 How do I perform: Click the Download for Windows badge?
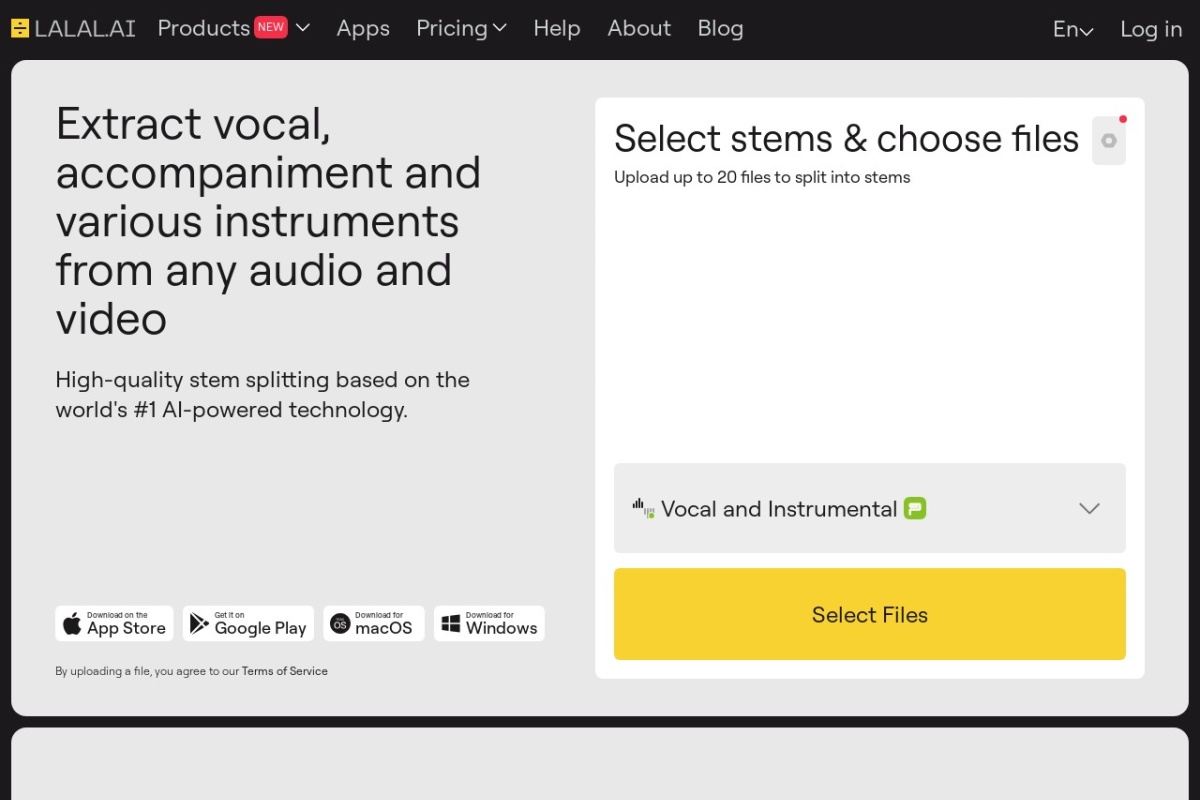click(489, 624)
